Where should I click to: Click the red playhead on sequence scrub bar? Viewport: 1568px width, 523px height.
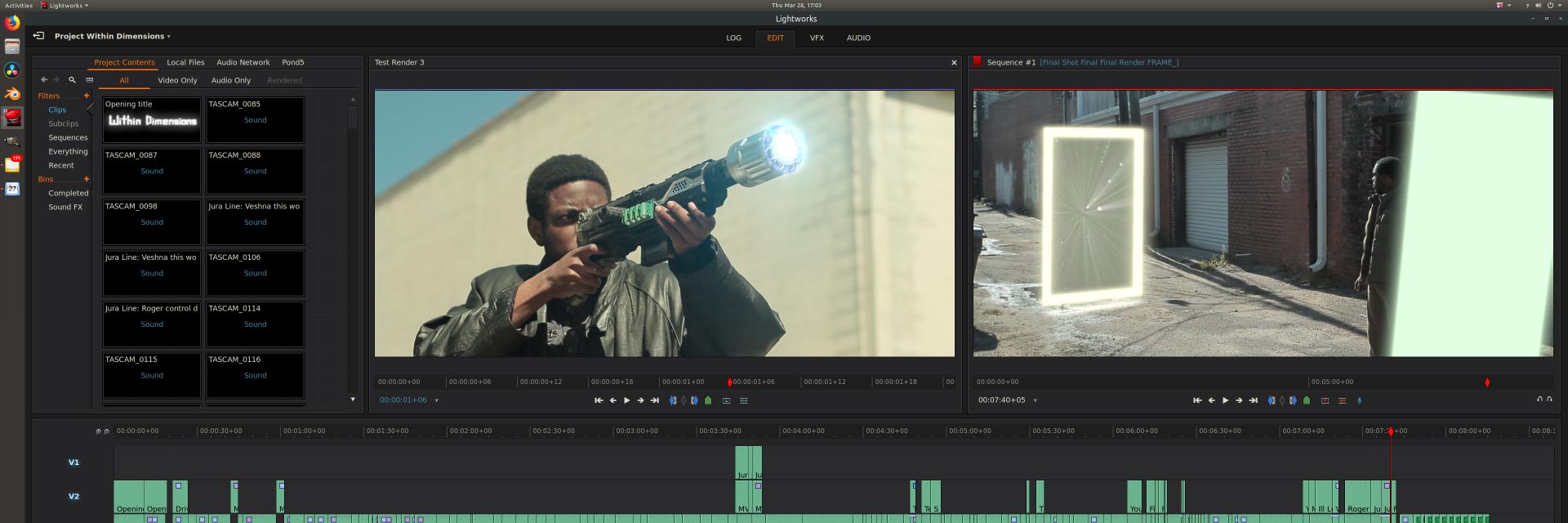1487,382
